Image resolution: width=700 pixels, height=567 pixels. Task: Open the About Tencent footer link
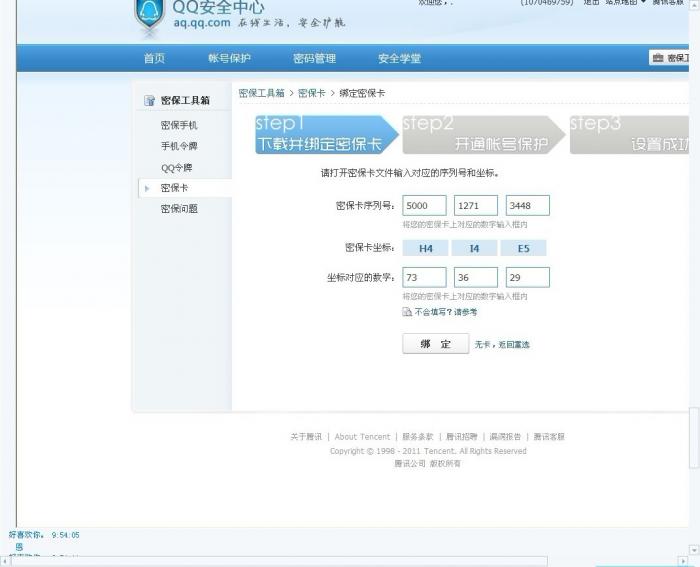pos(362,437)
